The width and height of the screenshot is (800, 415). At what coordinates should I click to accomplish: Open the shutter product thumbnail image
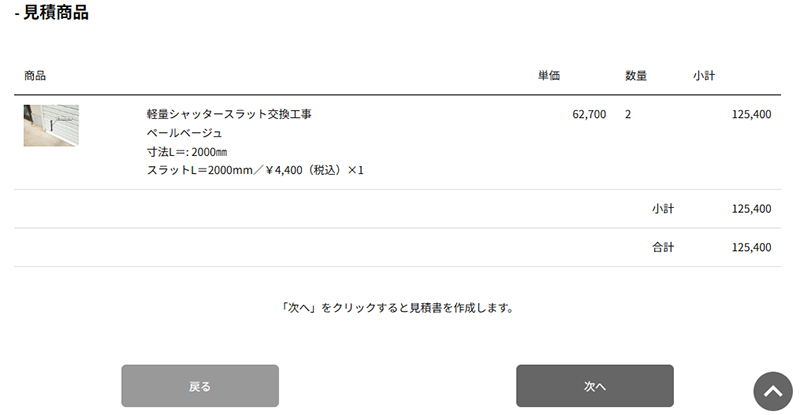[51, 126]
